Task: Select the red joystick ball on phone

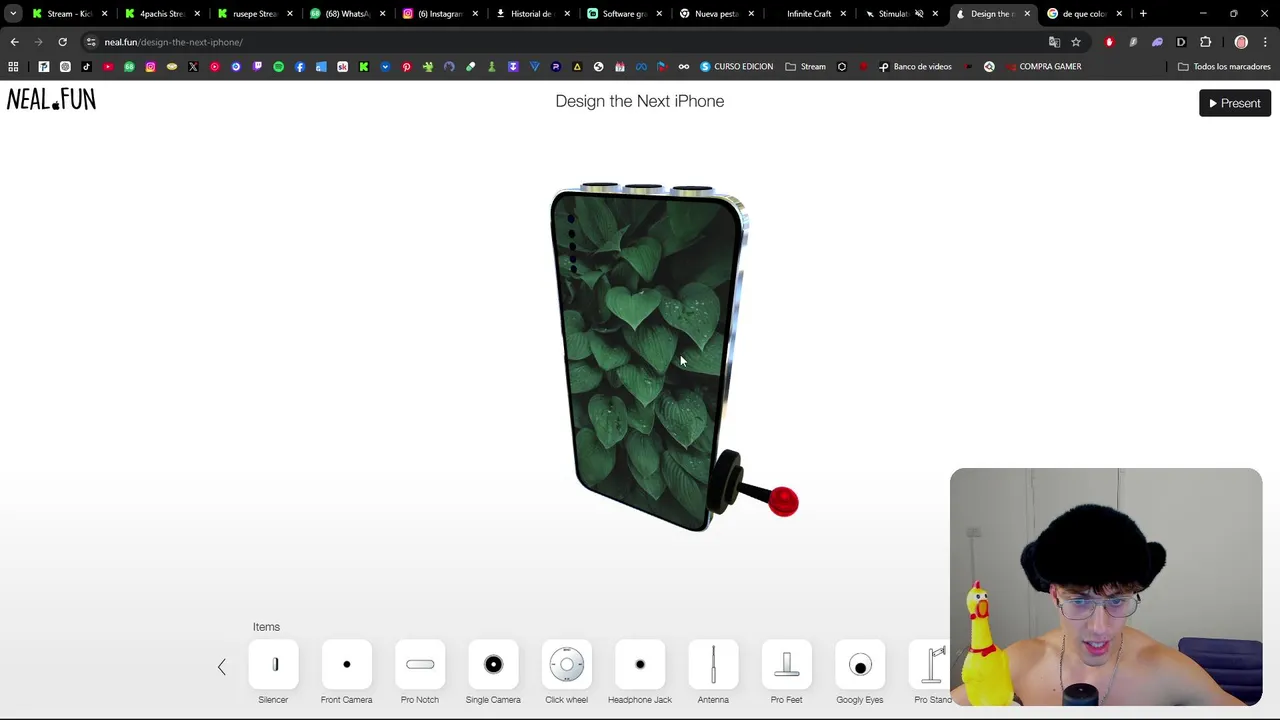Action: point(783,502)
